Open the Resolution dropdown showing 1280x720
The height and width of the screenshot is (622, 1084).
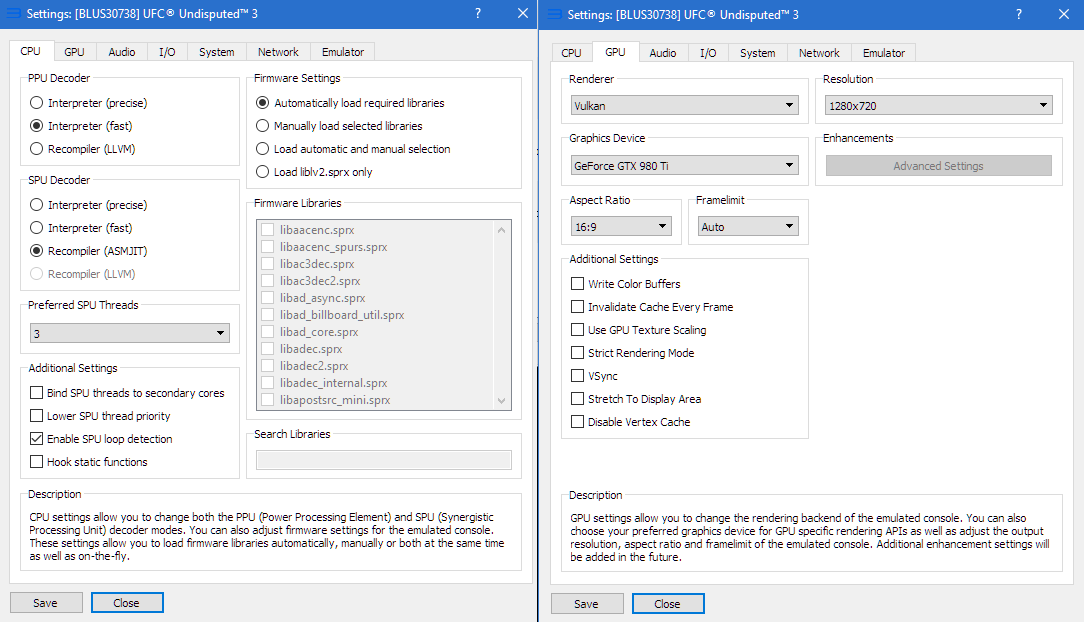pyautogui.click(x=938, y=105)
